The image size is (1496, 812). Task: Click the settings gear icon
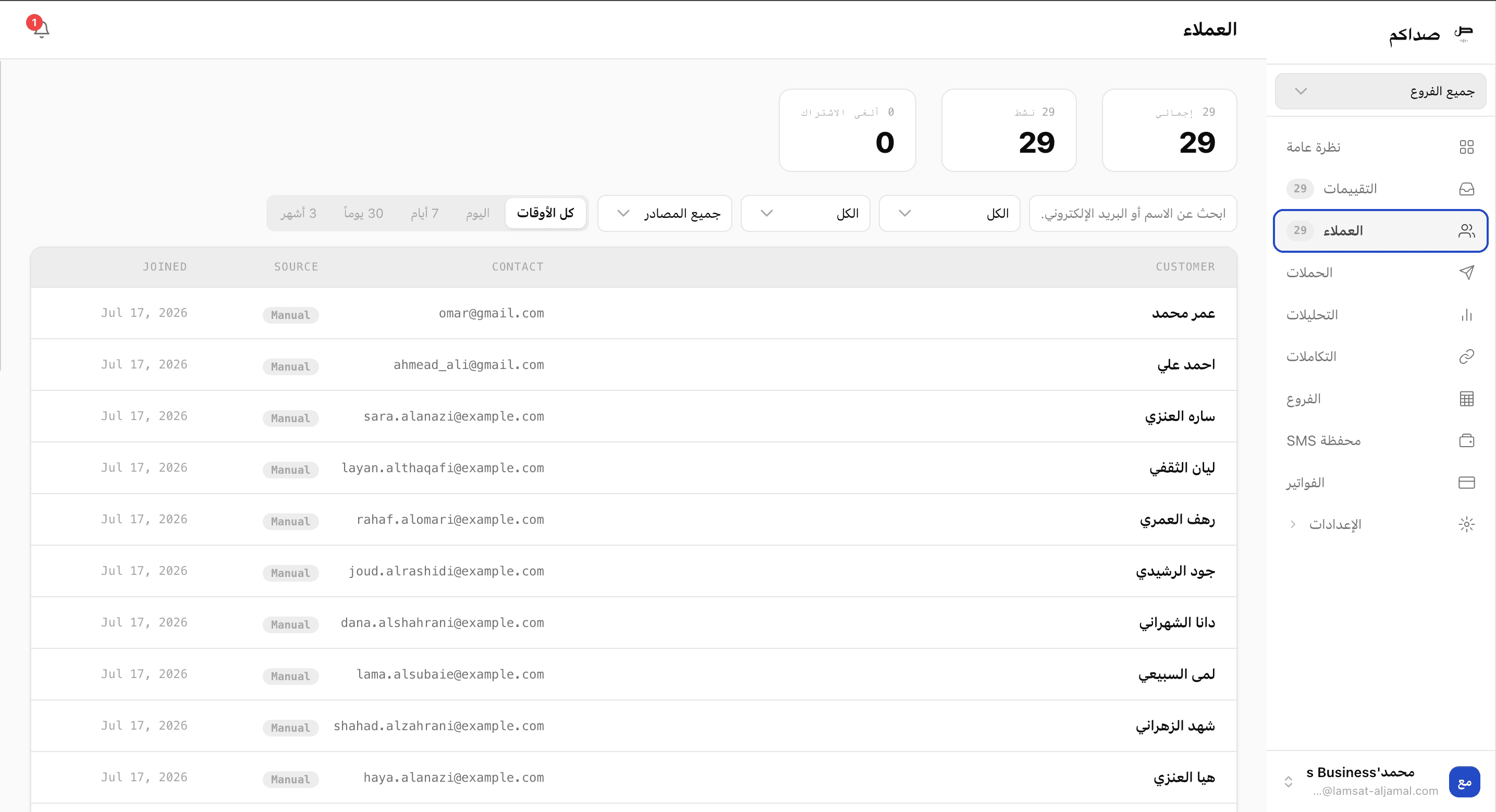point(1466,524)
